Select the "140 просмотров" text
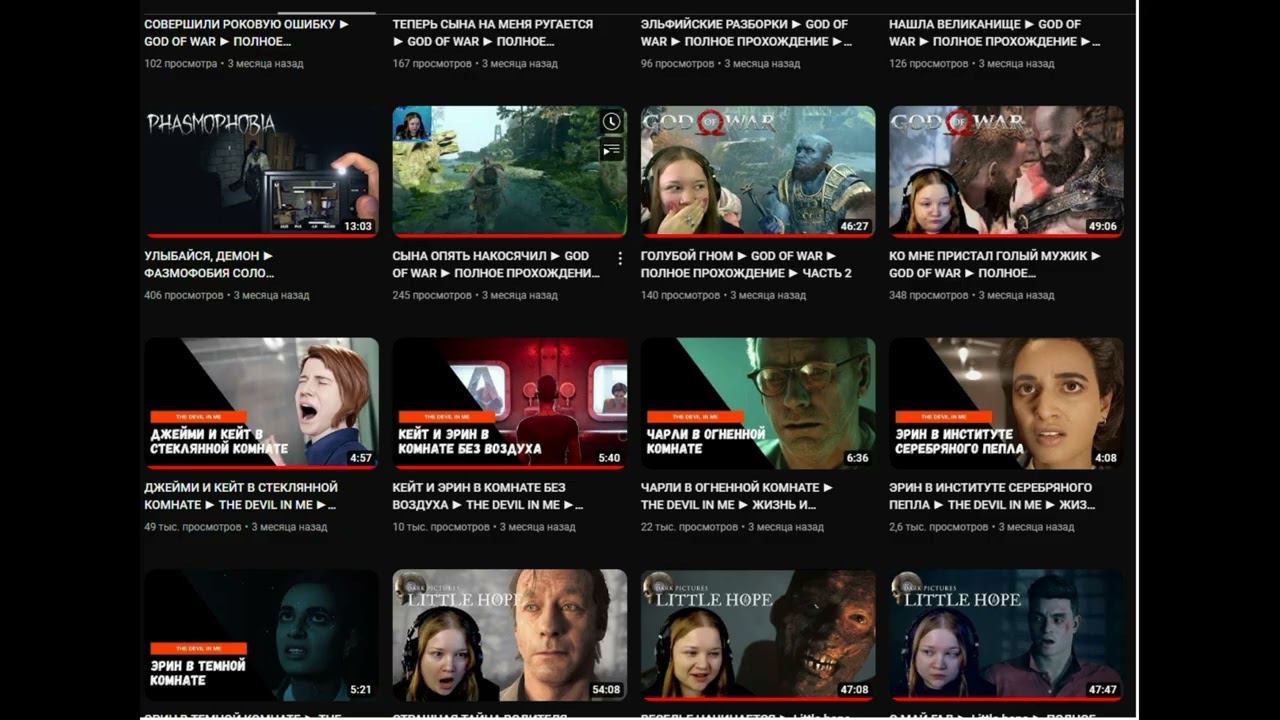Image resolution: width=1280 pixels, height=720 pixels. coord(681,295)
